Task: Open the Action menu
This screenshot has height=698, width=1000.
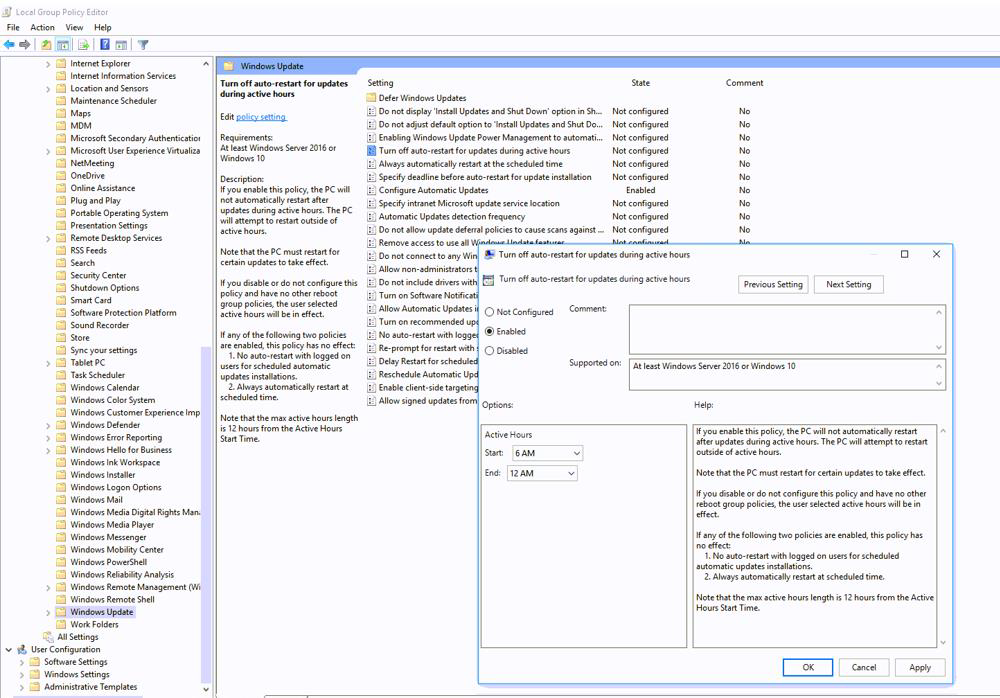Action: (42, 28)
